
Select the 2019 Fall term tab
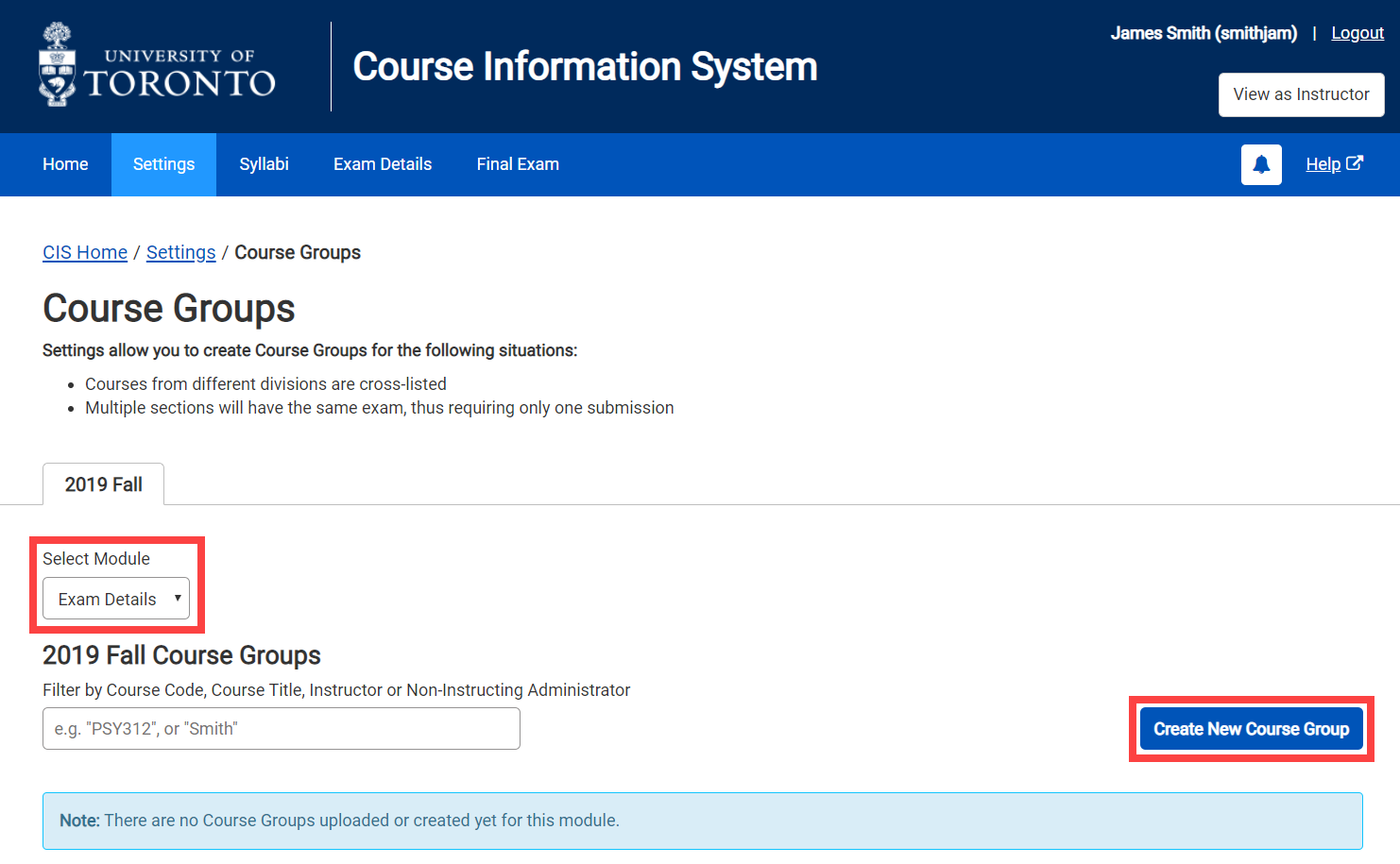click(x=103, y=483)
